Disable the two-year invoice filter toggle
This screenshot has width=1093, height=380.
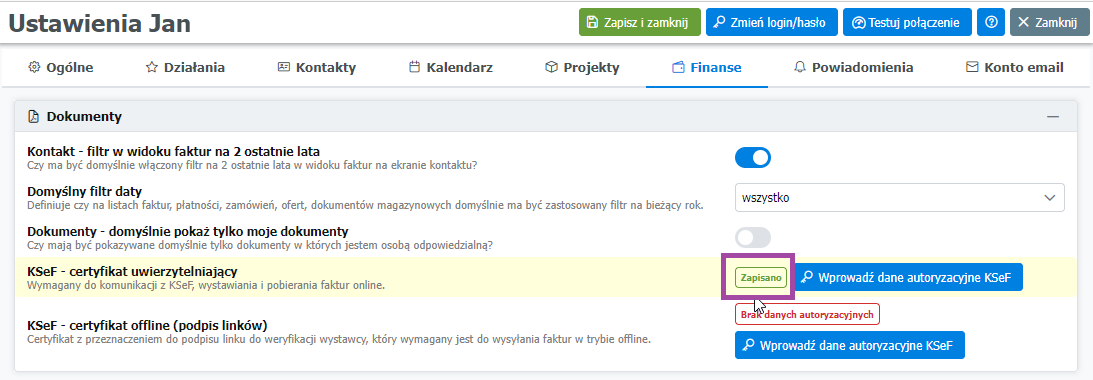(753, 158)
